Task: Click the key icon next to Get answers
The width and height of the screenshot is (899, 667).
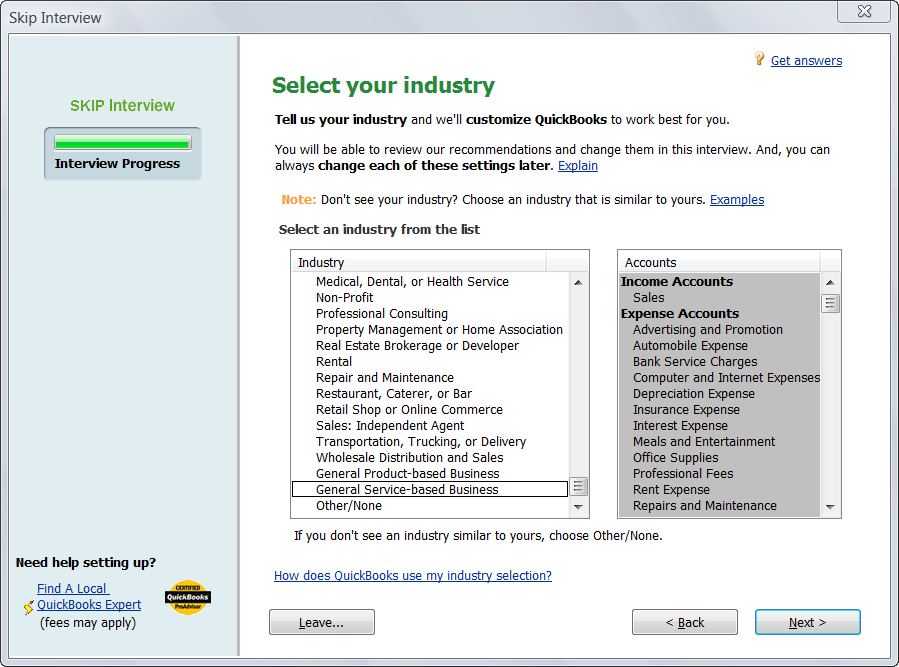Action: pos(760,60)
